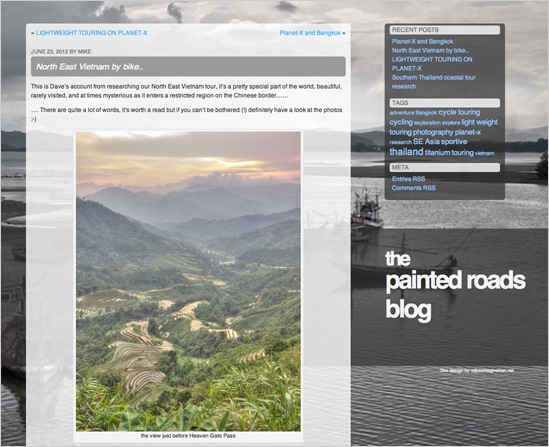Click the painted roads blog logo

click(455, 285)
